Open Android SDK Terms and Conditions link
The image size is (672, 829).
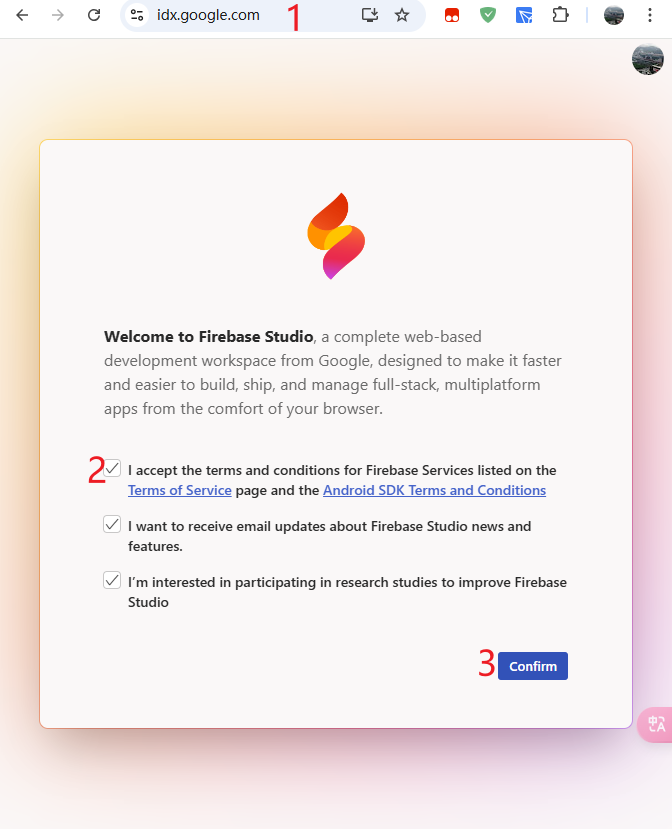[434, 491]
